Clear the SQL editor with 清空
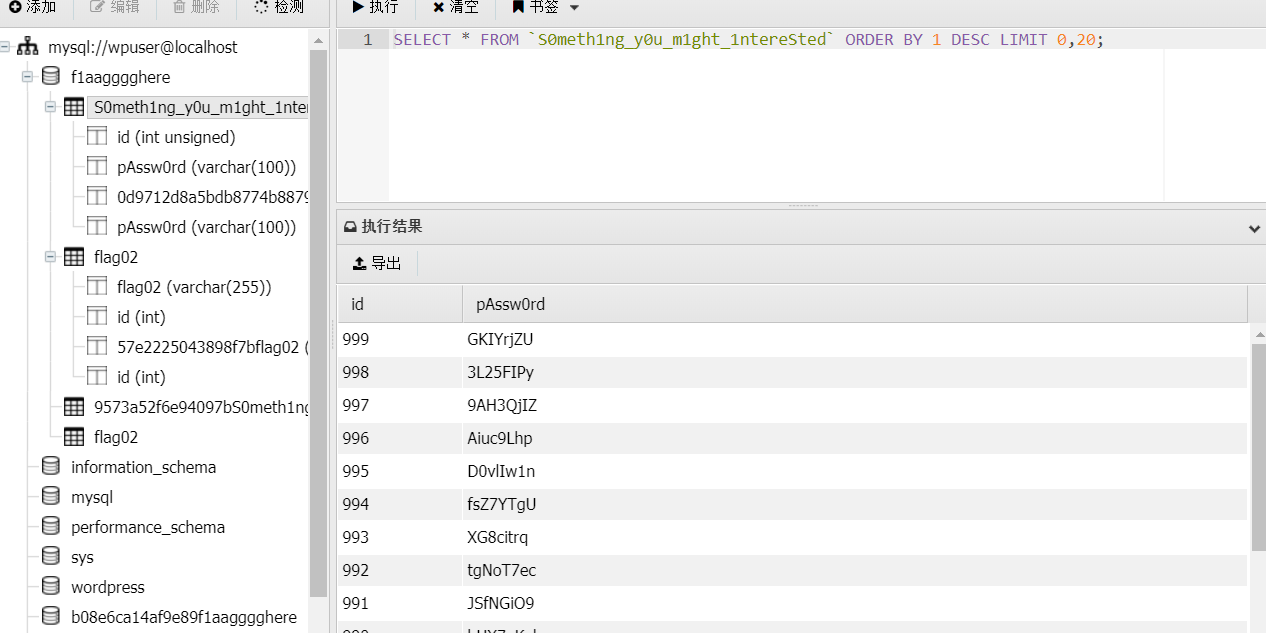Viewport: 1266px width, 633px height. (455, 7)
